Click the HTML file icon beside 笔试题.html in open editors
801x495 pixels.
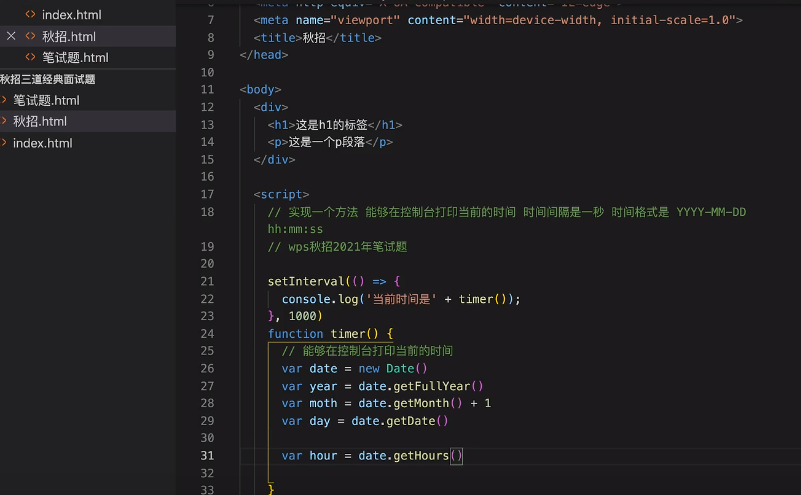pos(31,57)
